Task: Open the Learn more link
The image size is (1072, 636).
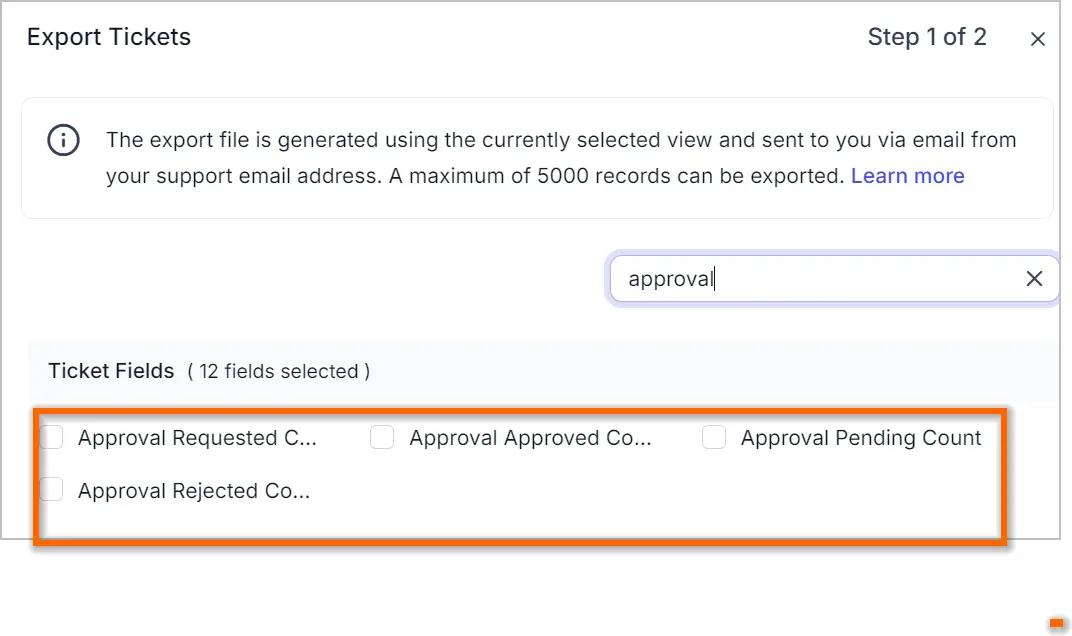Action: point(907,176)
